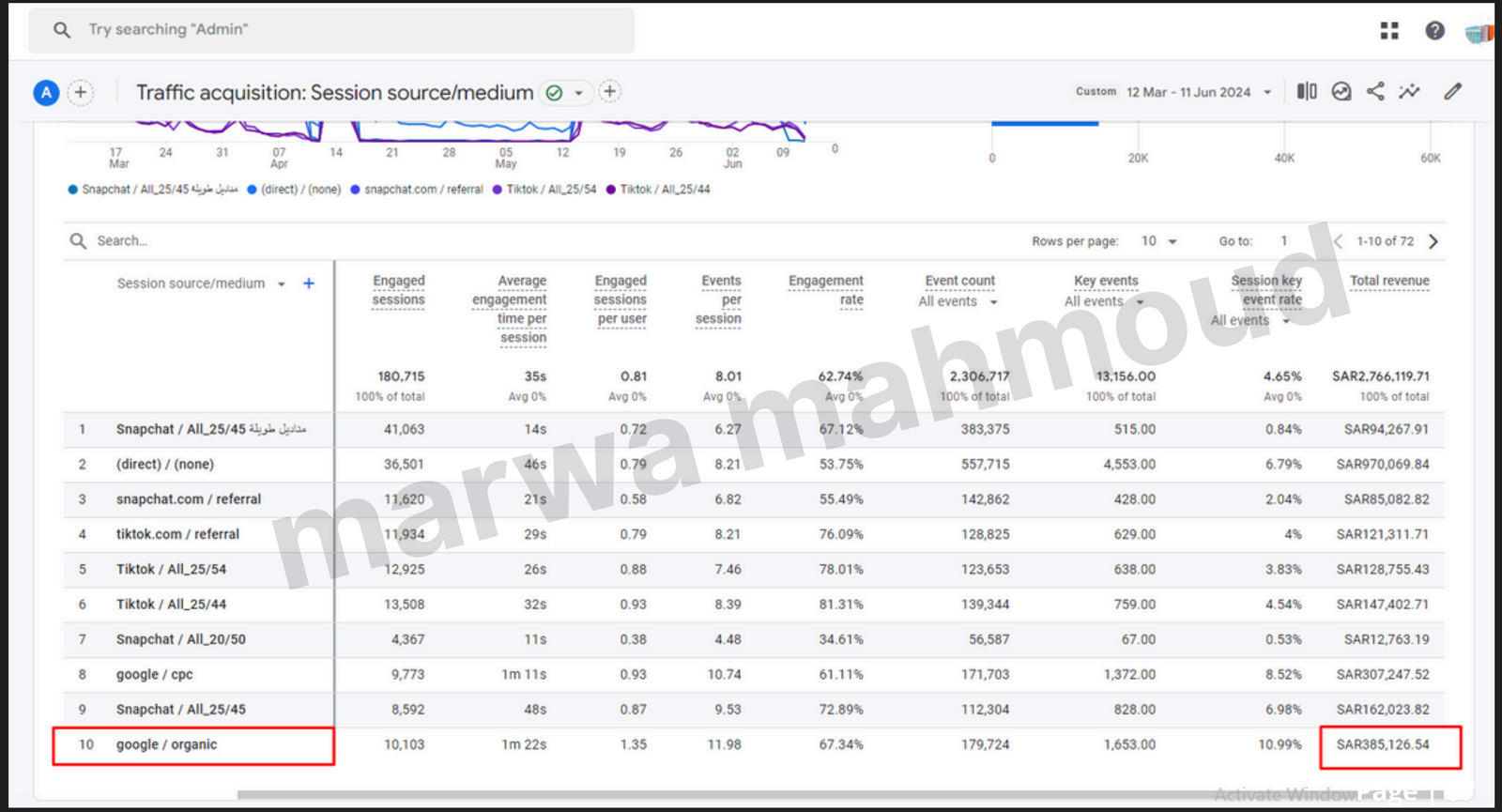Viewport: 1502px width, 812px height.
Task: Click the trend line annotations icon
Action: coord(1409,91)
